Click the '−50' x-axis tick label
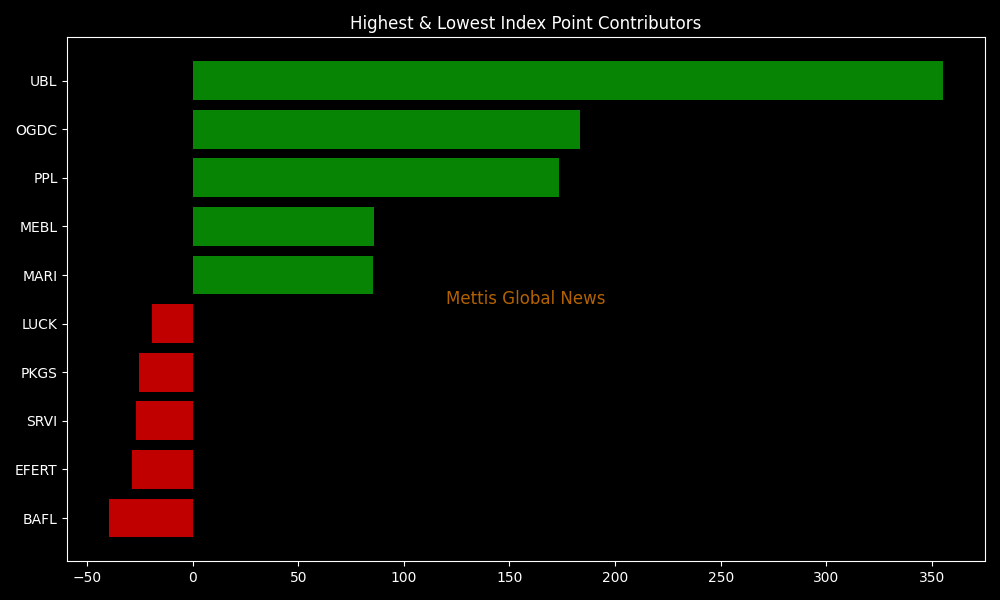This screenshot has height=600, width=1000. coord(87,578)
